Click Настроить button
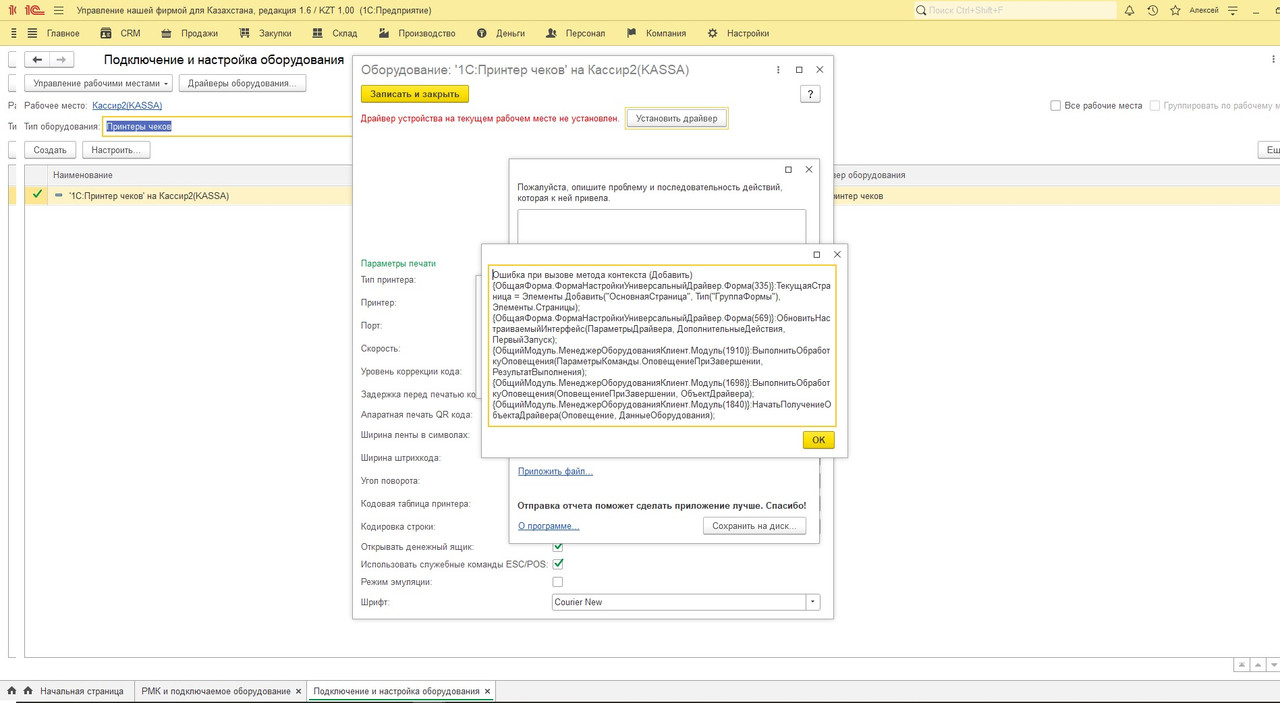This screenshot has height=703, width=1280. [116, 150]
